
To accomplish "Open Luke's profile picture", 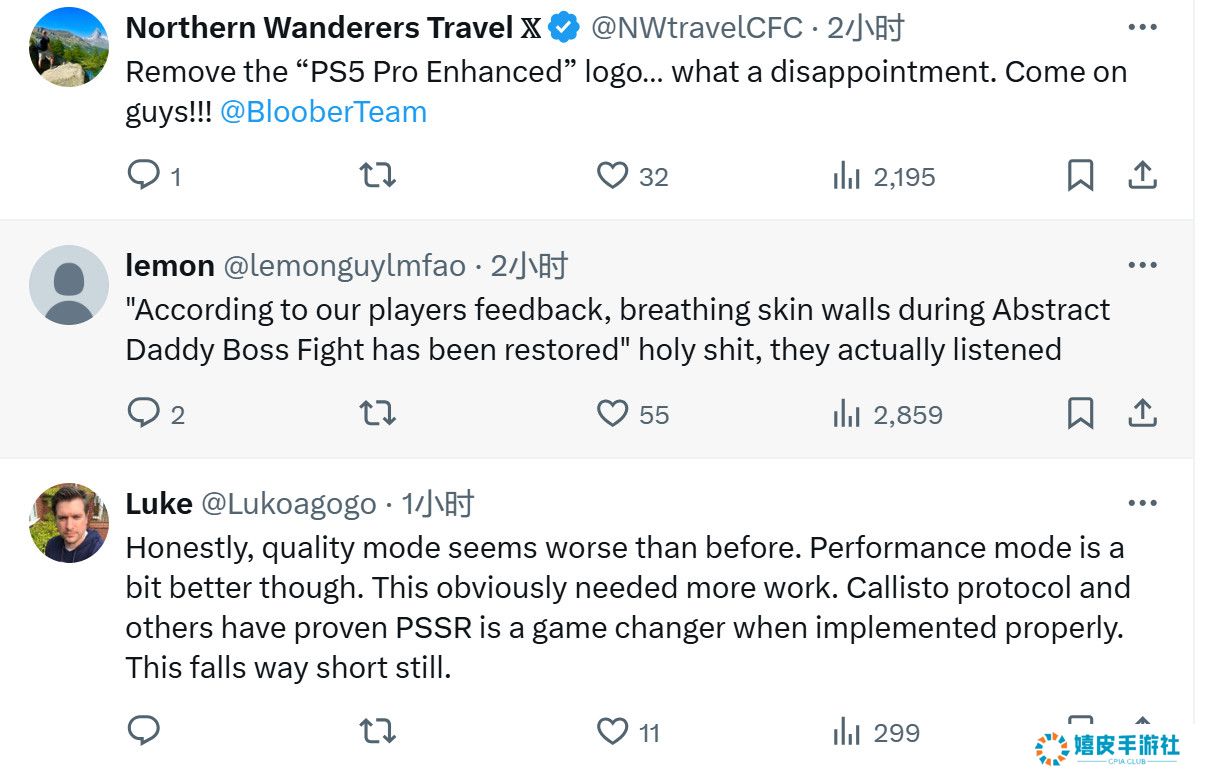I will (69, 522).
